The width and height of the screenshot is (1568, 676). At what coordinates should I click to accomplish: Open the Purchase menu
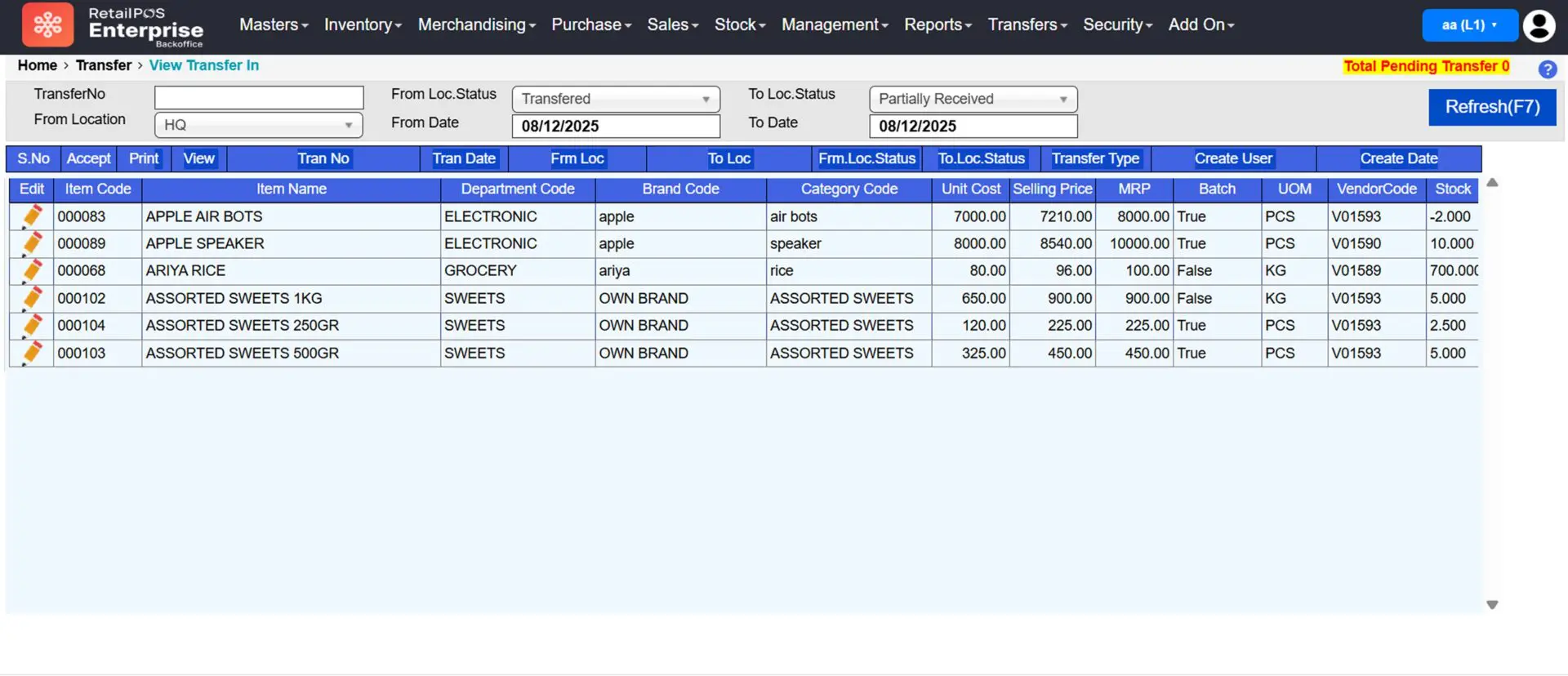tap(591, 24)
